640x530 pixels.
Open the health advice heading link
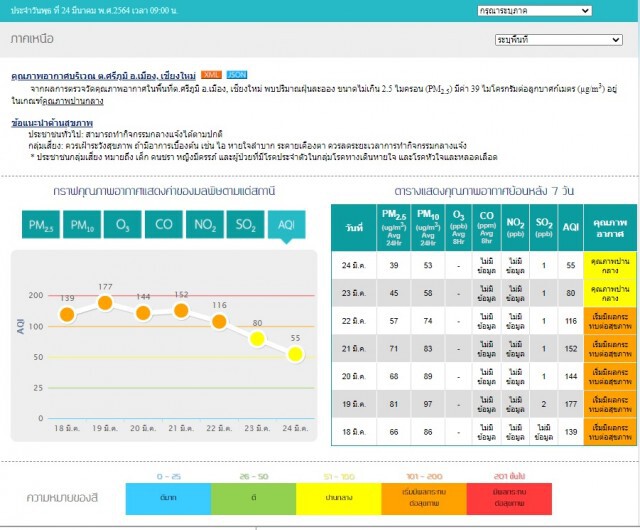(x=52, y=123)
